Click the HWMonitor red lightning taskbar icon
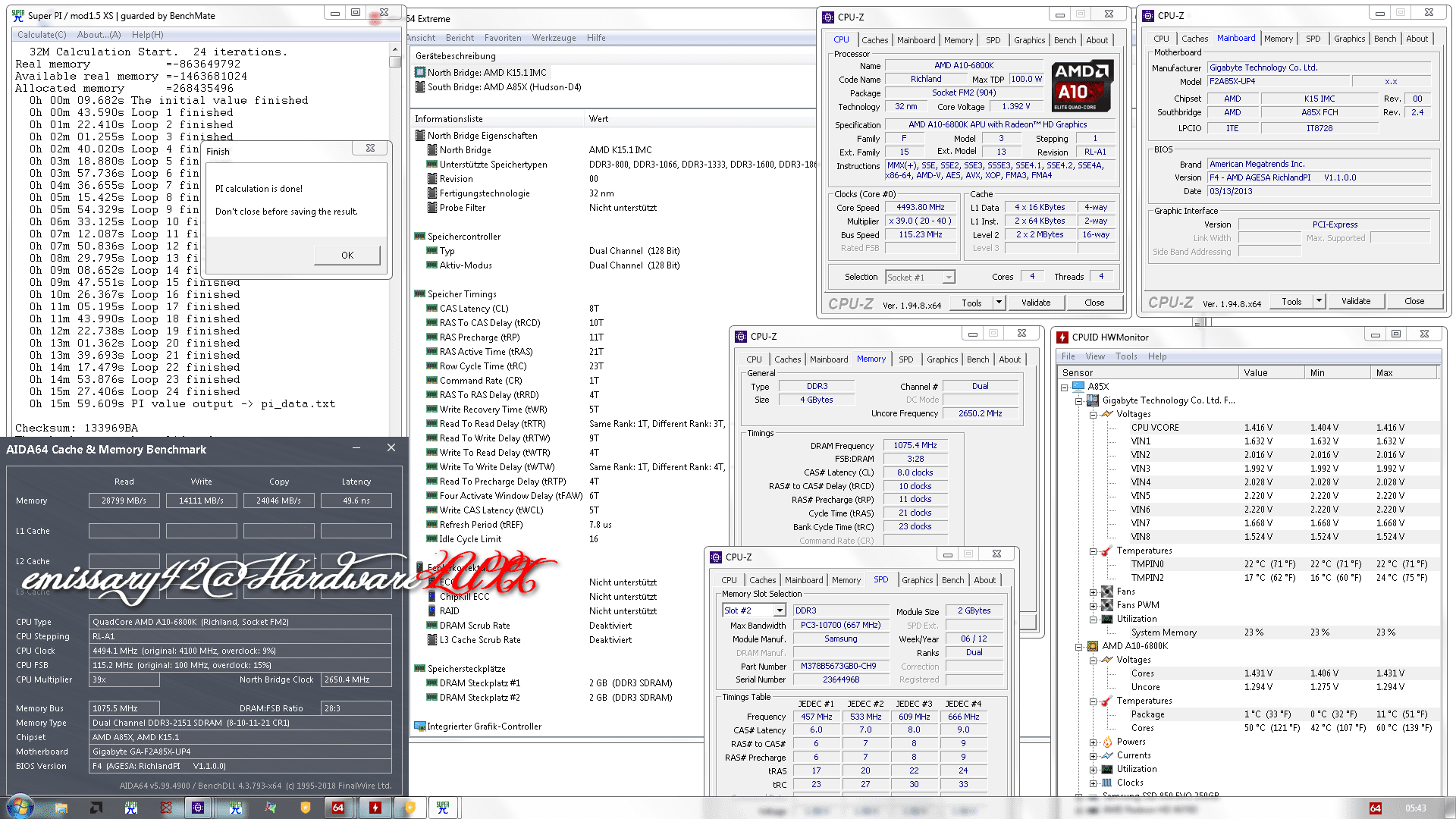This screenshot has width=1456, height=819. [x=375, y=808]
